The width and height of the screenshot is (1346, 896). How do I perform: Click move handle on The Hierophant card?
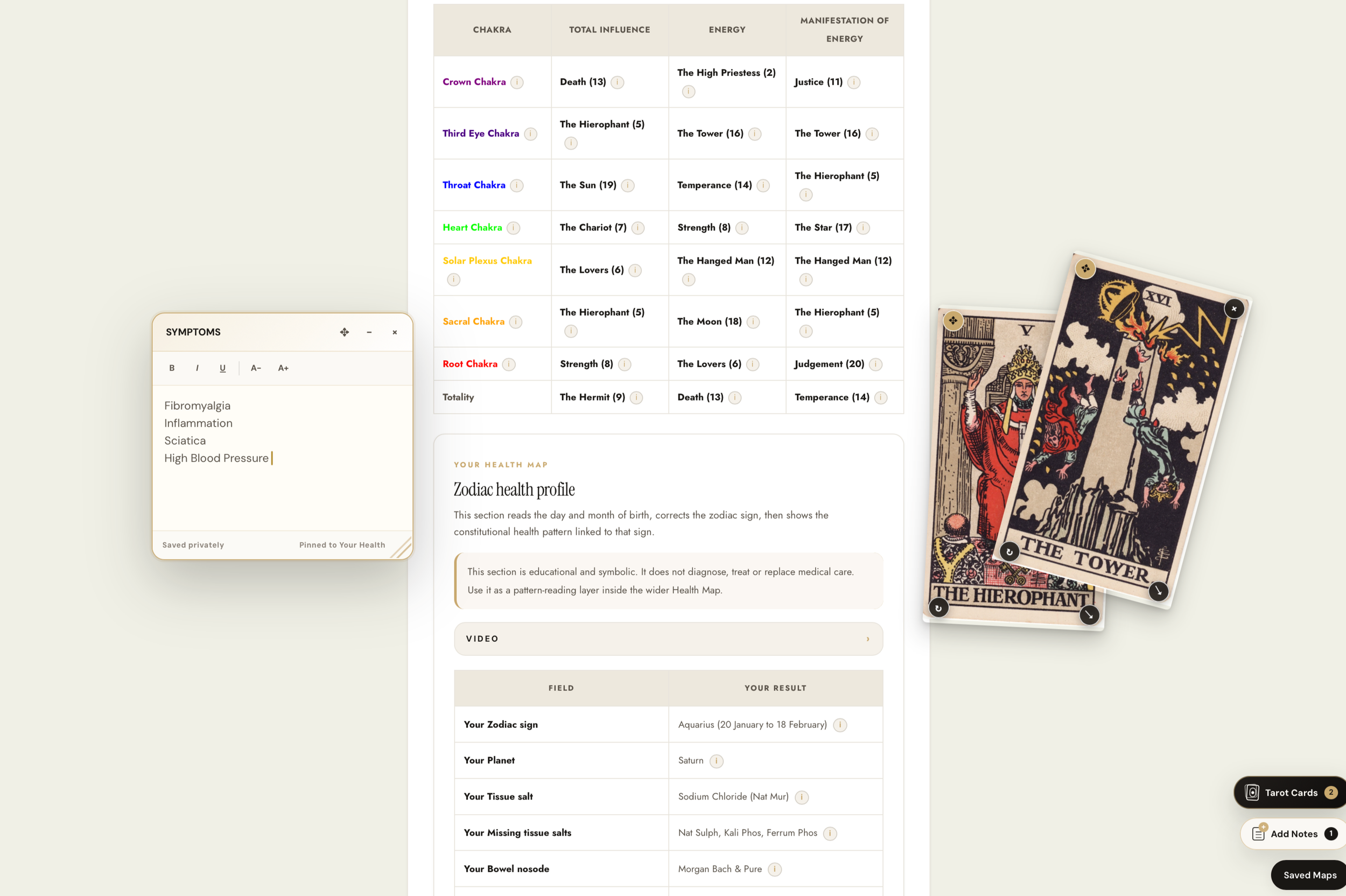[x=953, y=320]
